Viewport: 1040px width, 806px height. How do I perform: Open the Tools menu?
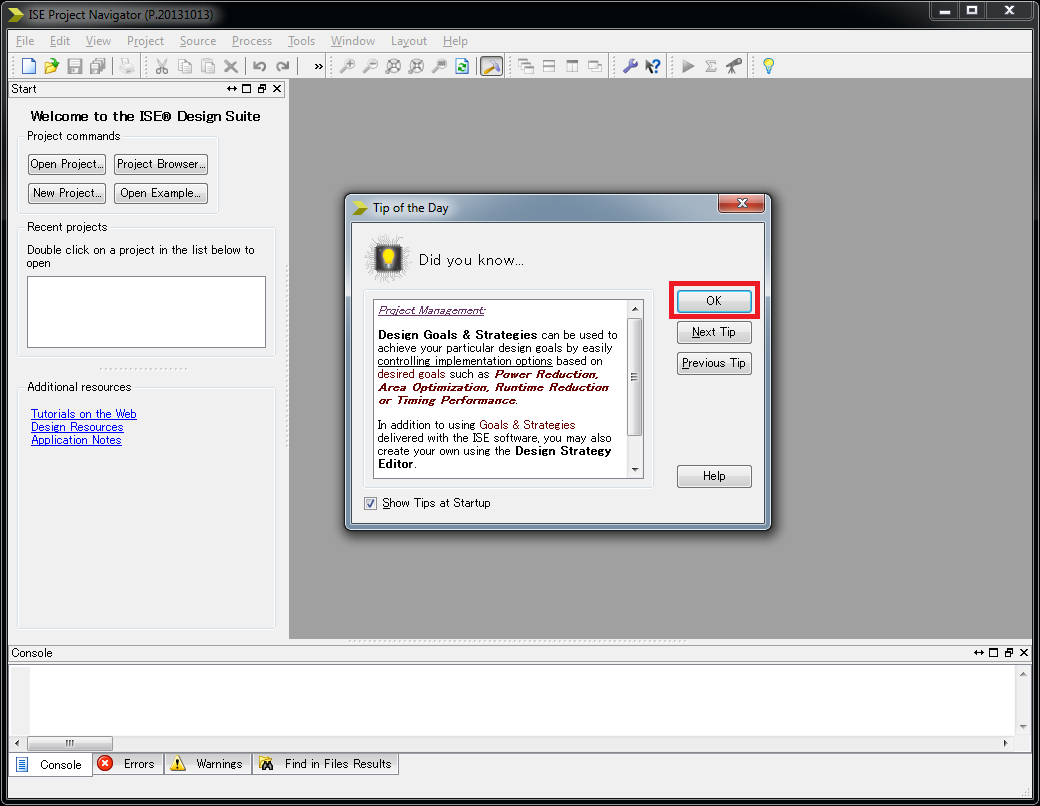click(x=301, y=40)
